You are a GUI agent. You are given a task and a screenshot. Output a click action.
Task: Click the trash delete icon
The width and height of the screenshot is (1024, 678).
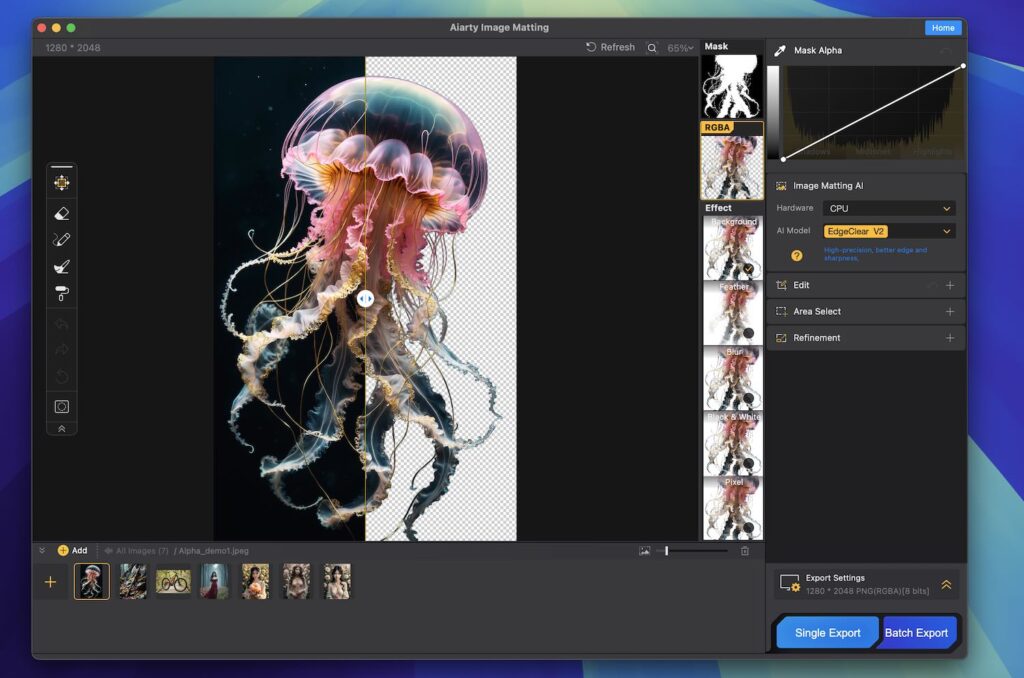tap(744, 551)
